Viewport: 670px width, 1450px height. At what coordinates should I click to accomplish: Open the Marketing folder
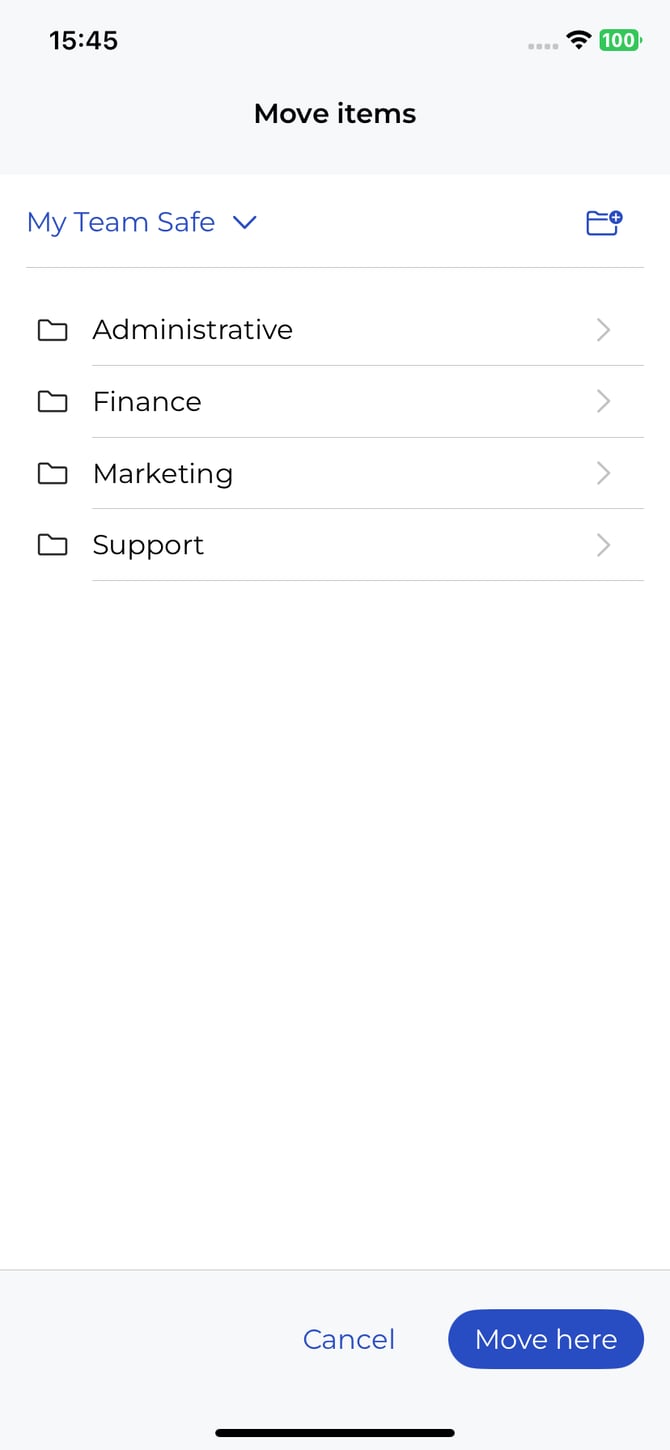tap(163, 473)
